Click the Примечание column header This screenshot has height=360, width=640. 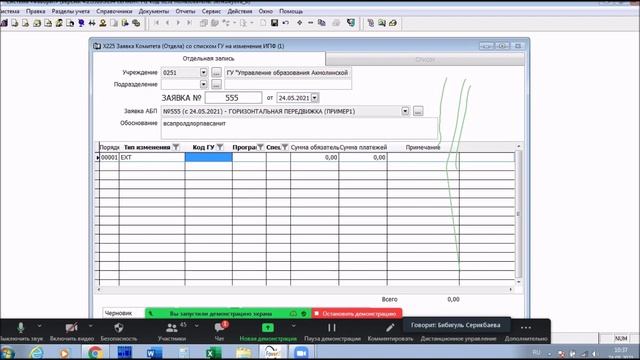(423, 147)
